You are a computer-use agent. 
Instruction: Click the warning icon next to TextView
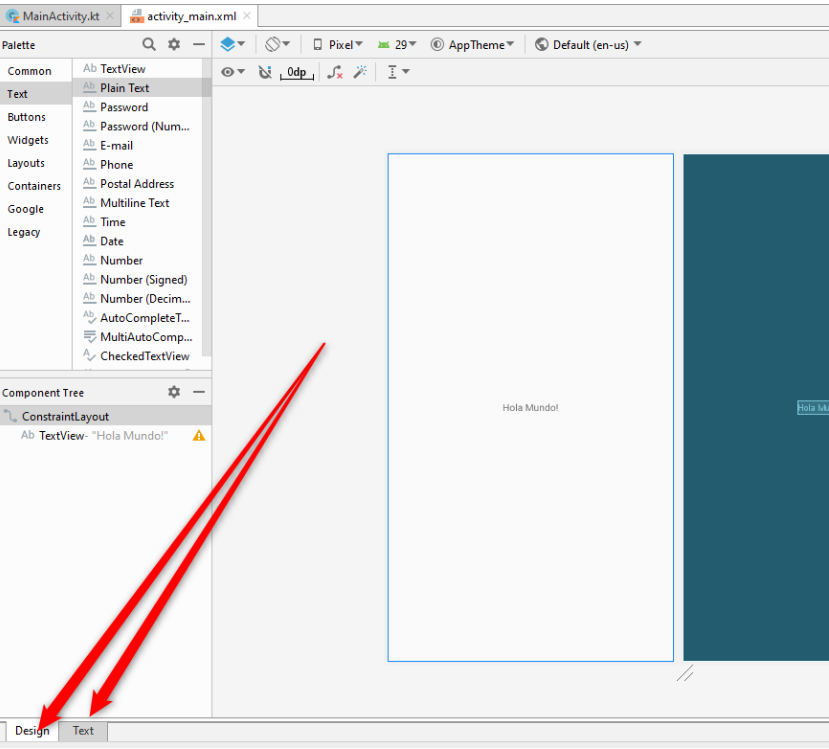pyautogui.click(x=199, y=436)
